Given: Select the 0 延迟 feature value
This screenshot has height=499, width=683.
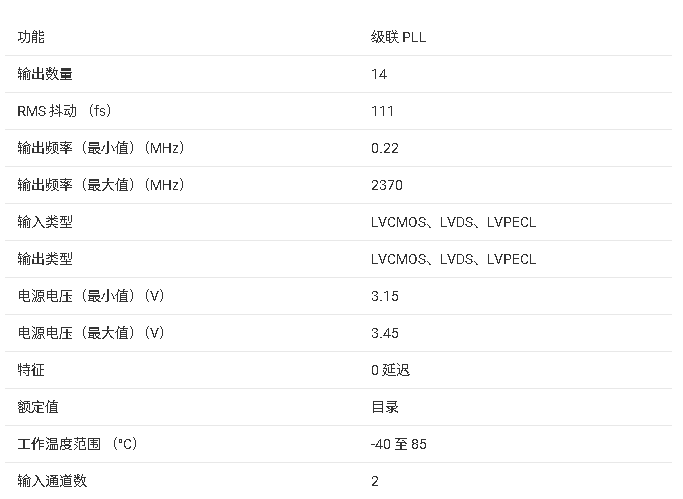Looking at the screenshot, I should tap(390, 370).
